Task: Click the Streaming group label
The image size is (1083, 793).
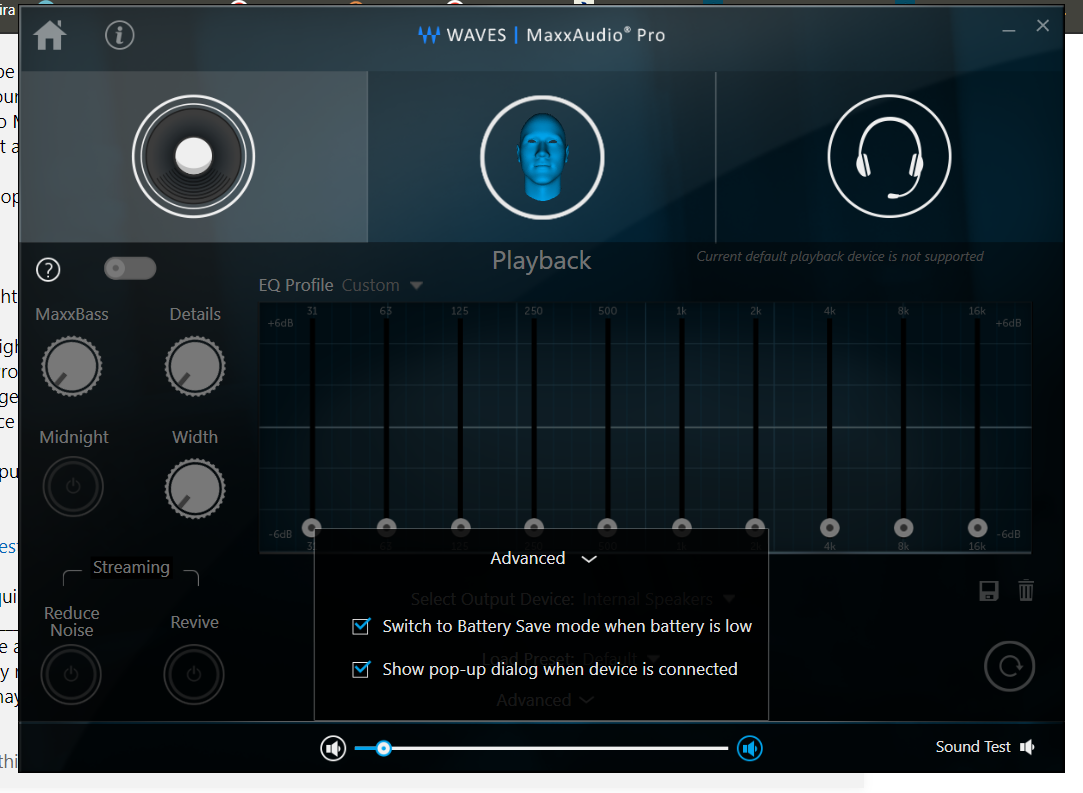Action: [x=131, y=567]
